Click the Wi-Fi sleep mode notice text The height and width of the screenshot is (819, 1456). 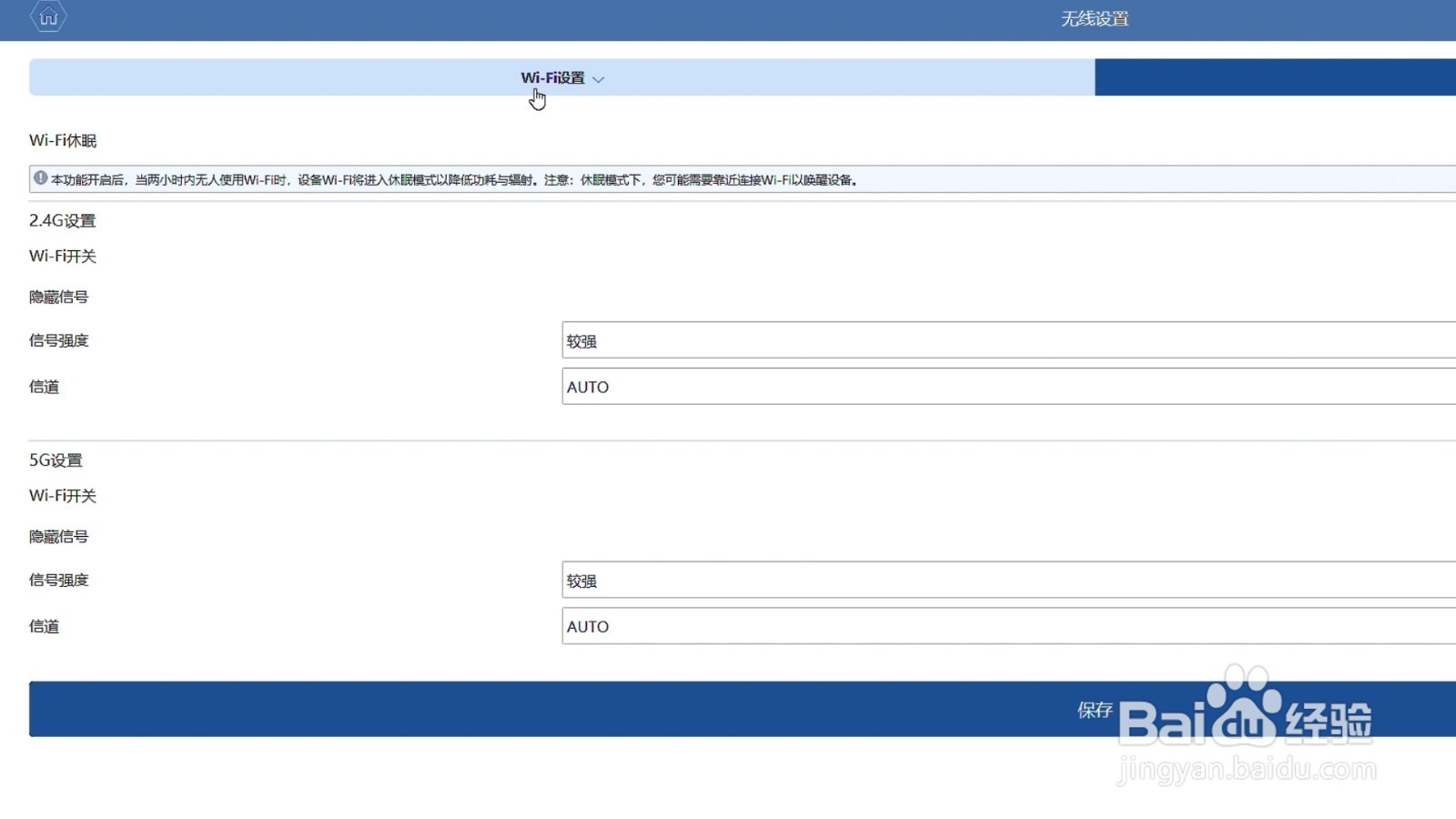point(454,180)
